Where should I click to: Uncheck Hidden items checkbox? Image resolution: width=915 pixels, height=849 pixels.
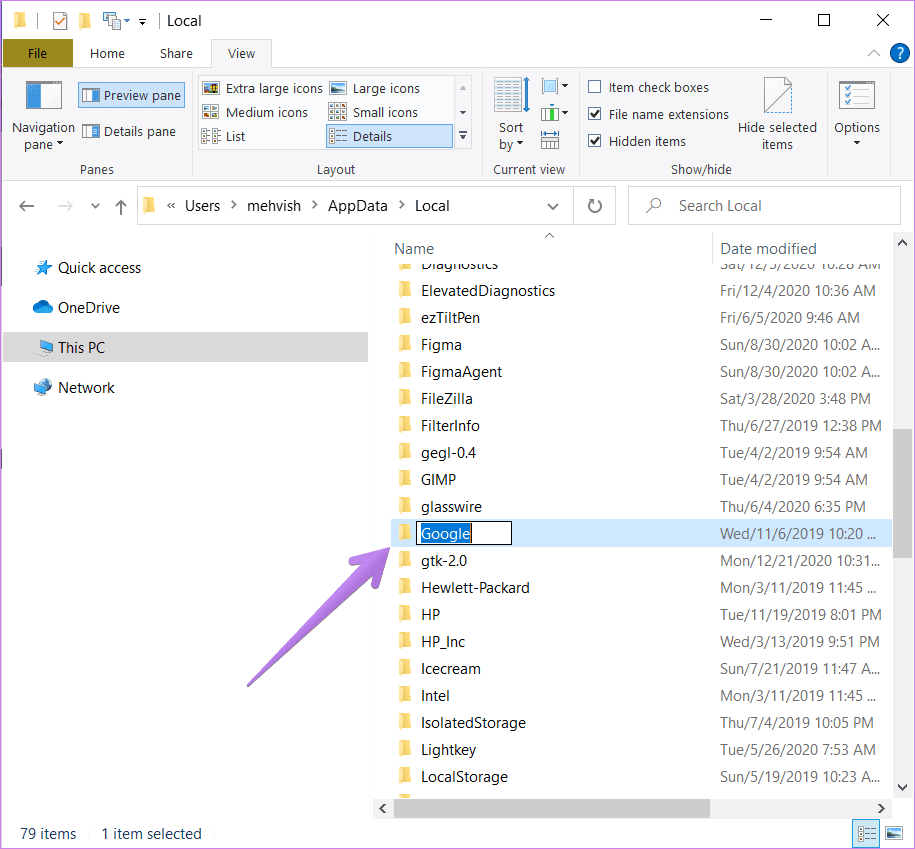click(595, 141)
